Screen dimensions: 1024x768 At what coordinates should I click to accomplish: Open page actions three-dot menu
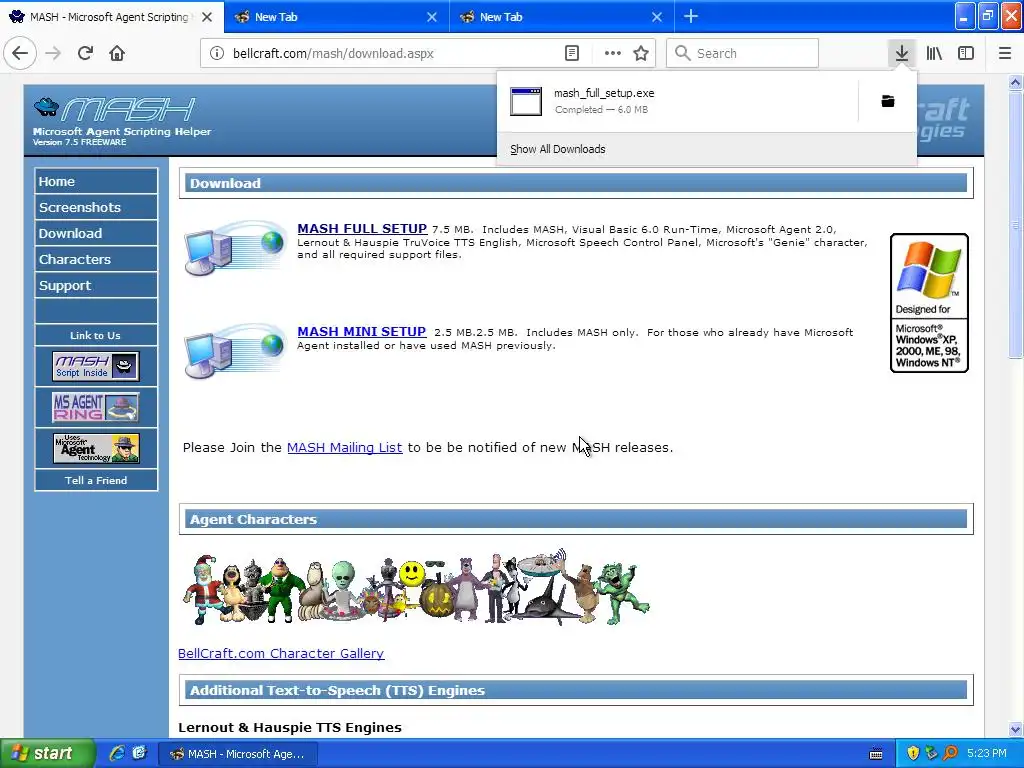tap(613, 53)
